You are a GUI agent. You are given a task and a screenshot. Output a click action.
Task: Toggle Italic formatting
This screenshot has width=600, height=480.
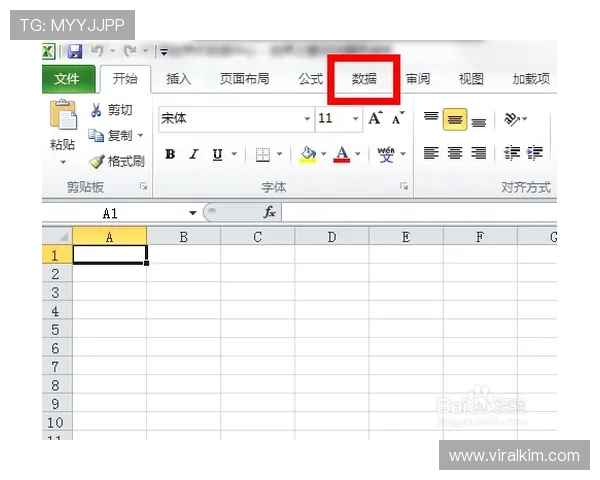194,154
